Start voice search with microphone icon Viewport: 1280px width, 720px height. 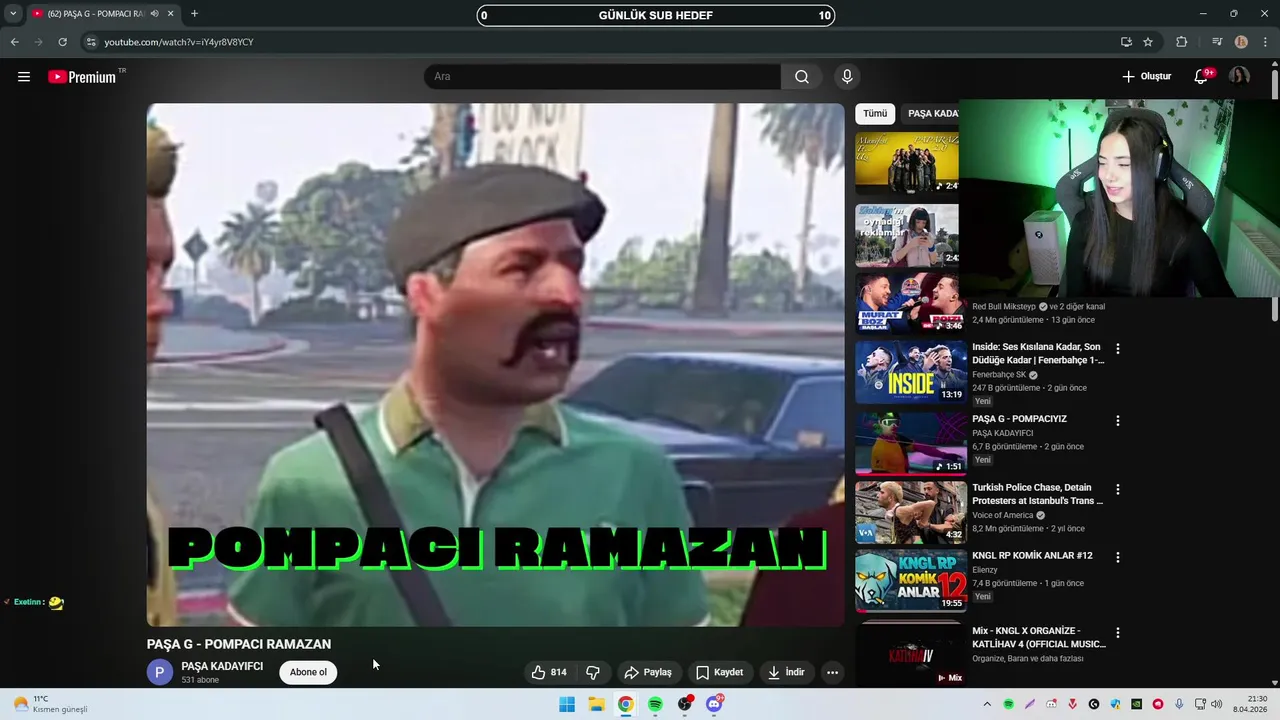(x=847, y=77)
